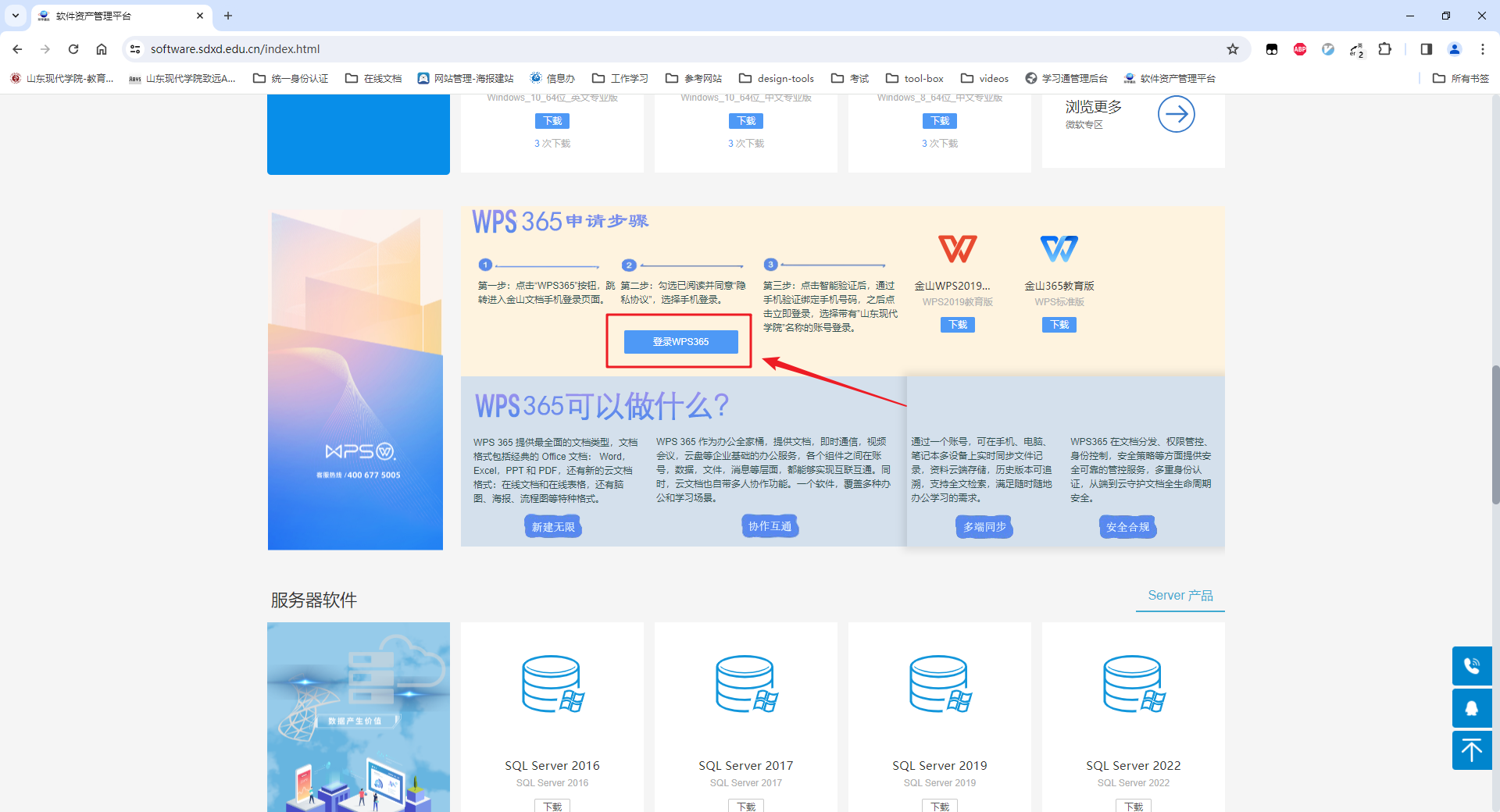The width and height of the screenshot is (1500, 812).
Task: Open the 考试 bookmark folder
Action: click(x=850, y=78)
